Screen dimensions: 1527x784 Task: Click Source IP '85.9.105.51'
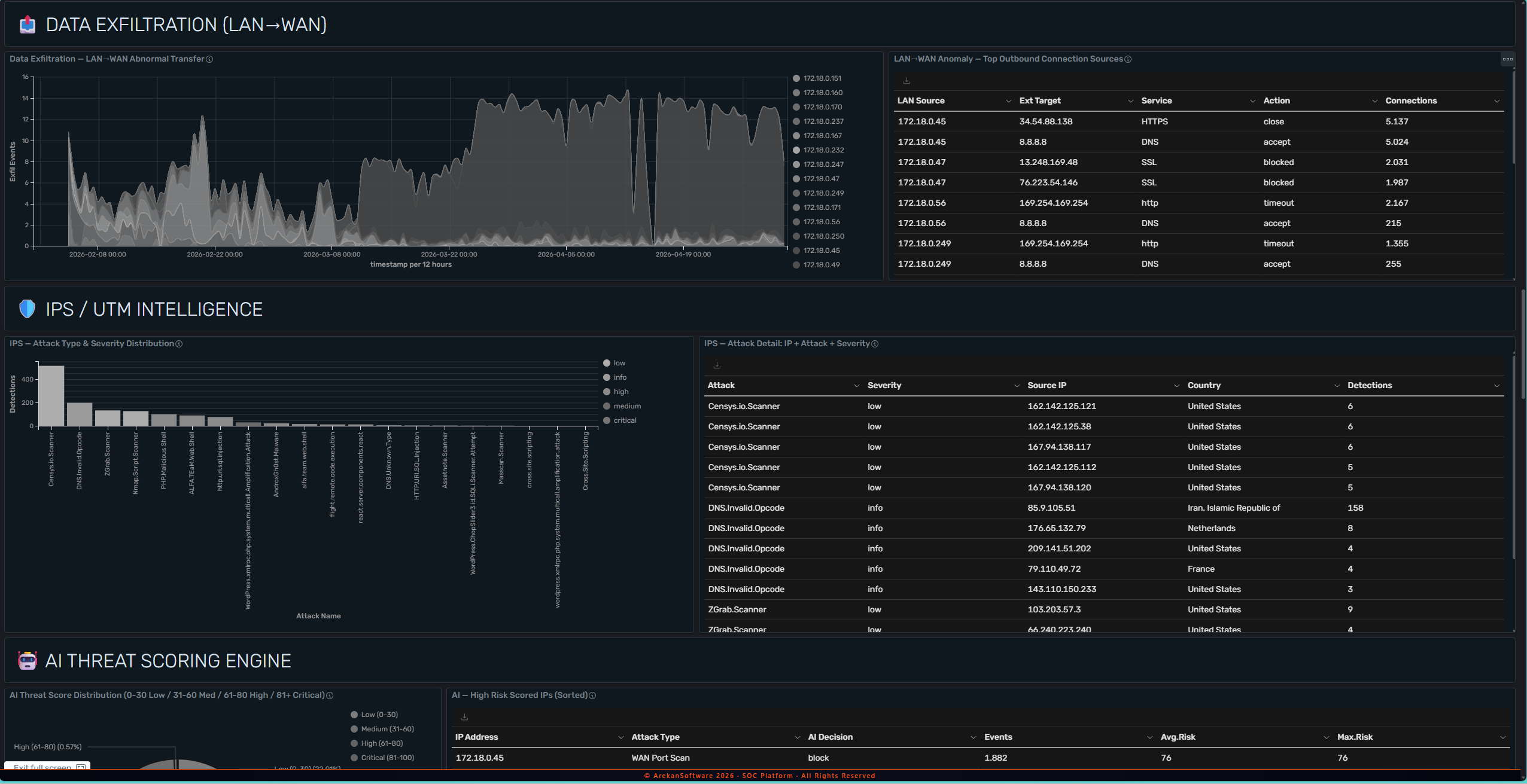(x=1051, y=508)
